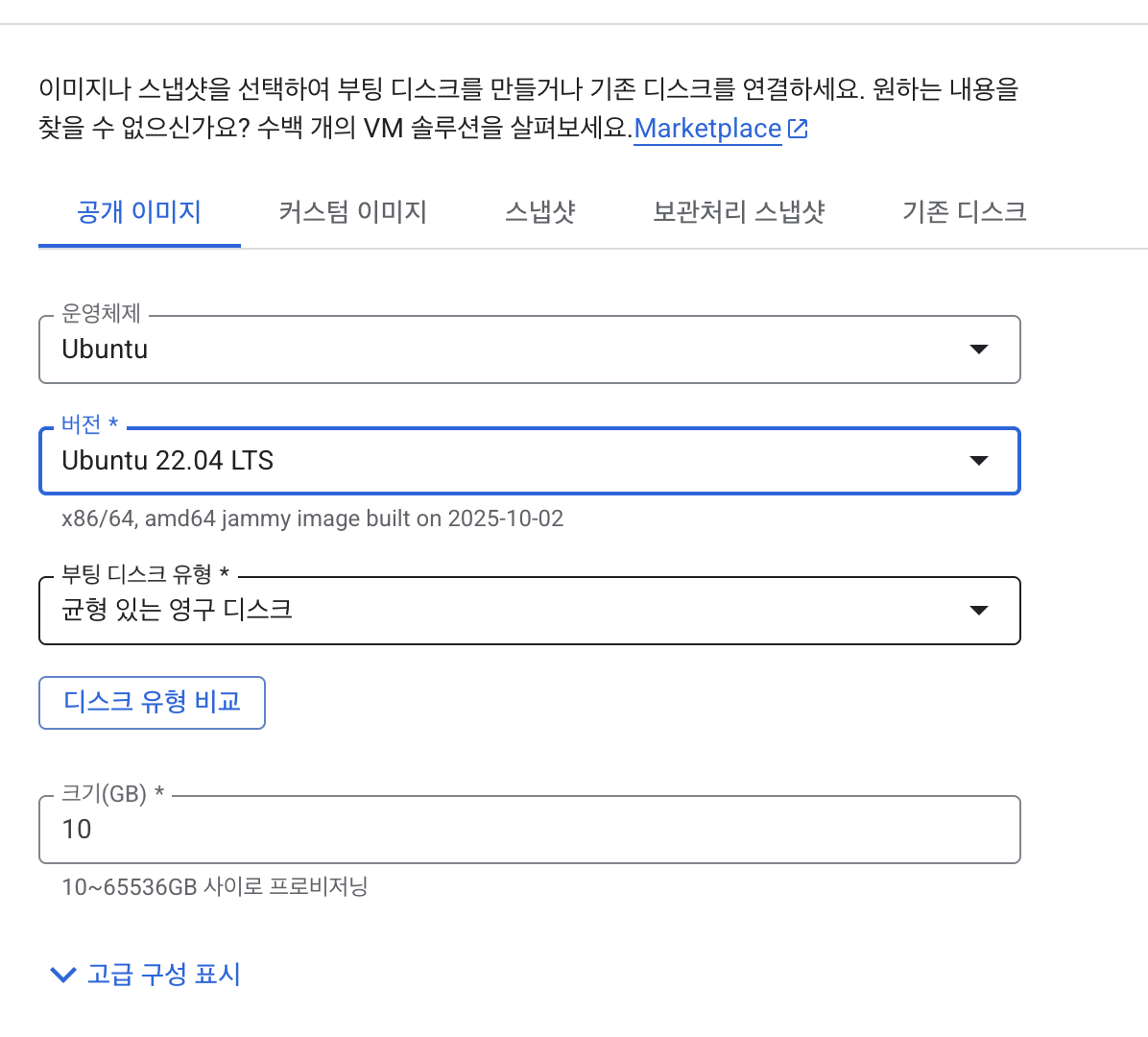Screen dimensions: 1148x1037
Task: Click the 부팅 디스크 유형 arrow icon
Action: [x=978, y=611]
